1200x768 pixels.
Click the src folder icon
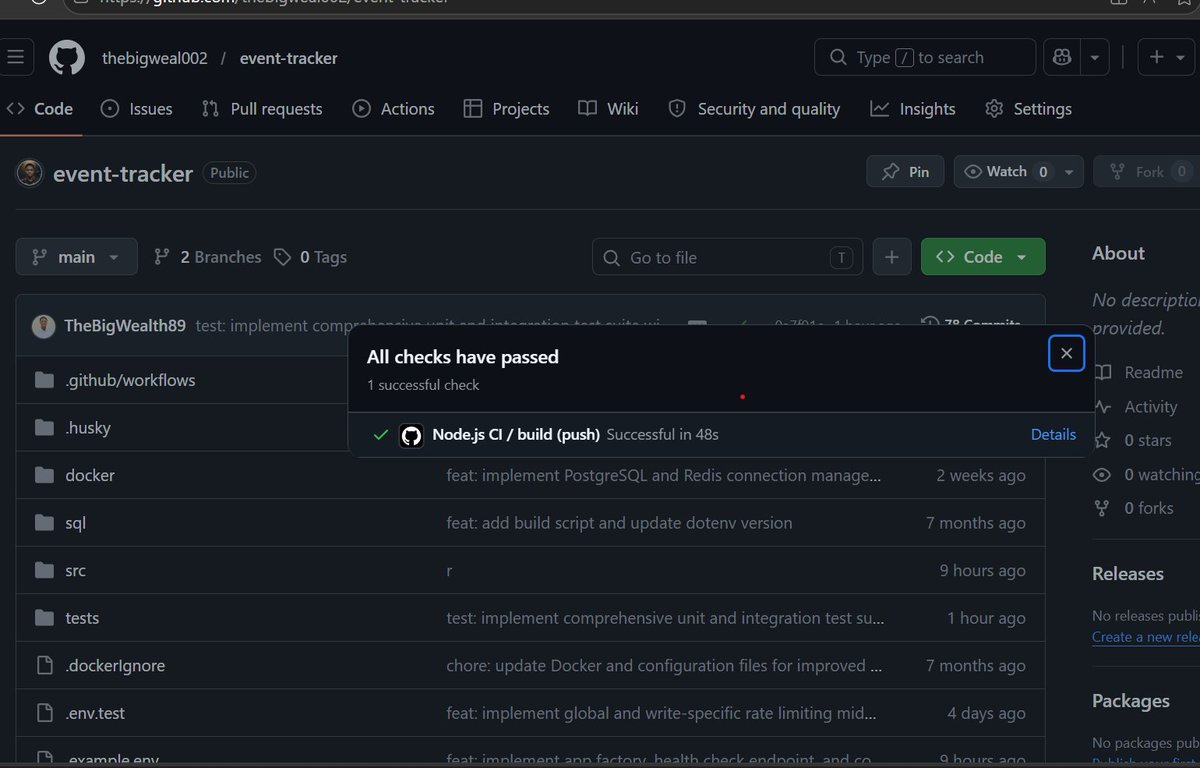(44, 570)
